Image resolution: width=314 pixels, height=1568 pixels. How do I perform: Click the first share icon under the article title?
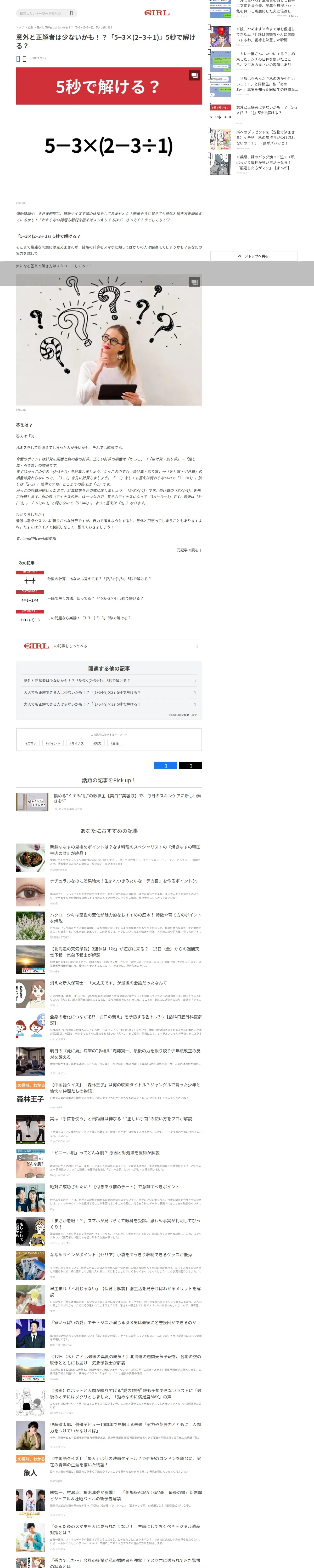tap(18, 59)
